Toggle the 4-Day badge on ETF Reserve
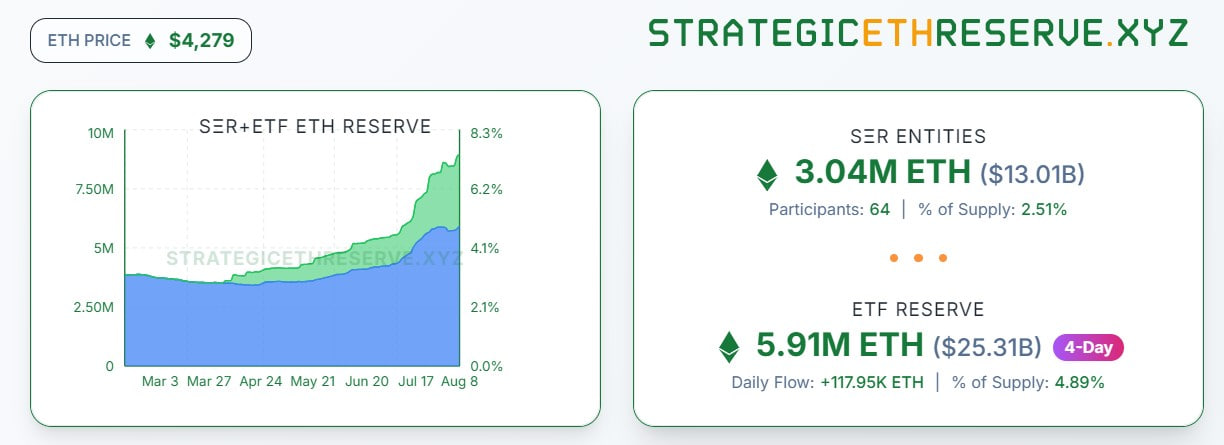This screenshot has height=445, width=1224. [1088, 347]
